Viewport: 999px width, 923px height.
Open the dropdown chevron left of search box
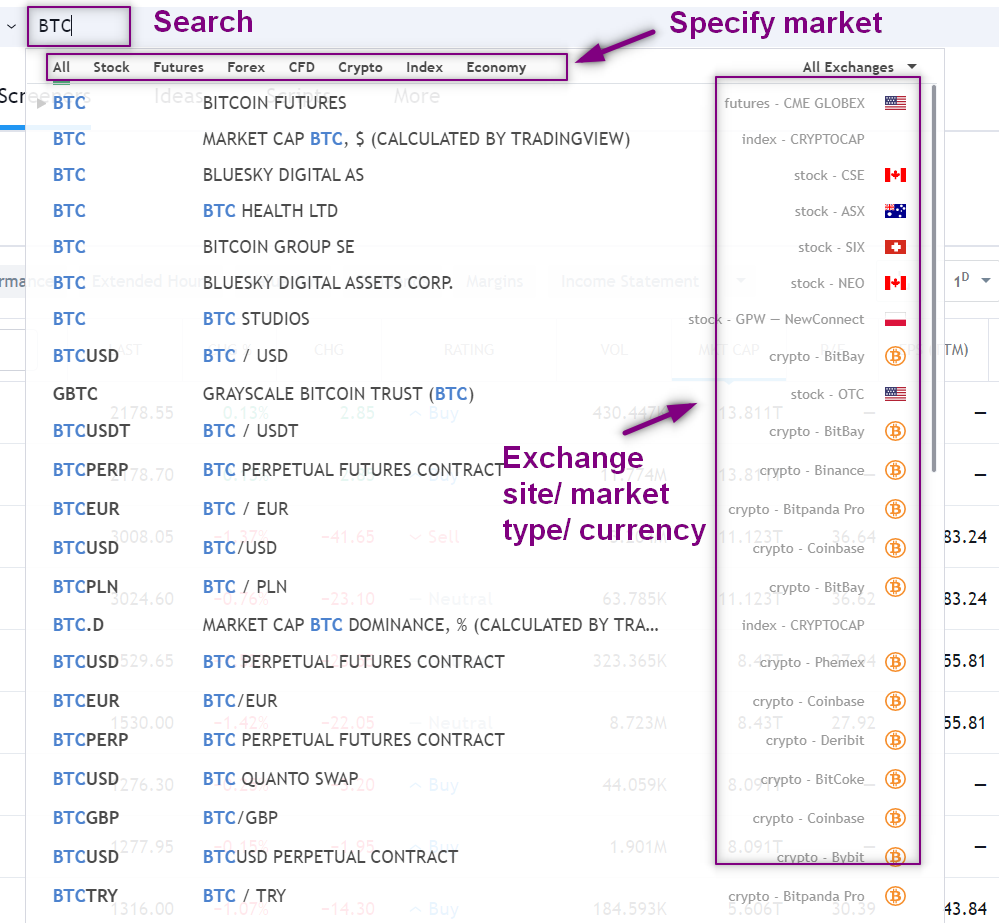click(11, 27)
